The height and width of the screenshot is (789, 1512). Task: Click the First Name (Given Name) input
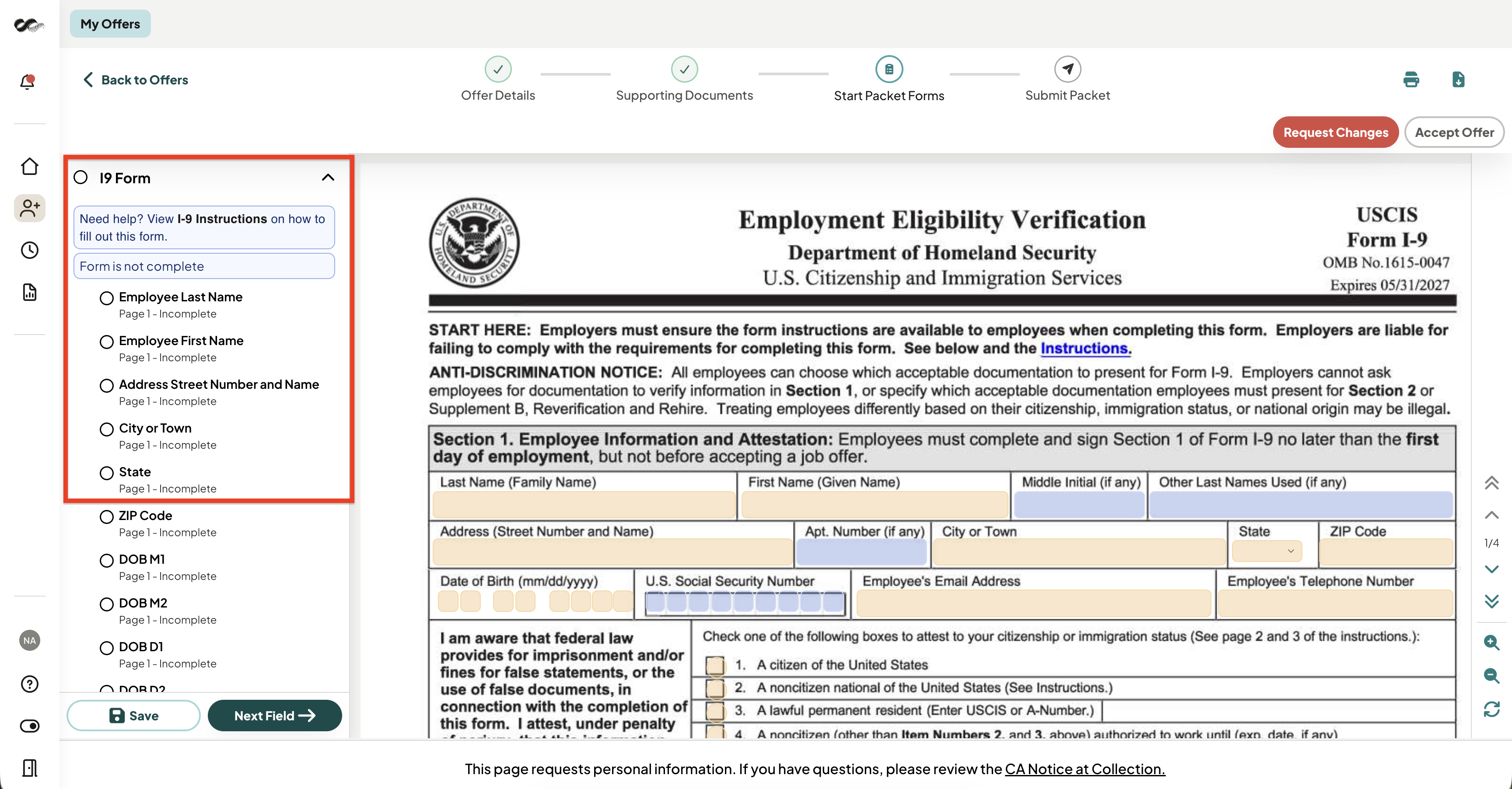coord(875,505)
